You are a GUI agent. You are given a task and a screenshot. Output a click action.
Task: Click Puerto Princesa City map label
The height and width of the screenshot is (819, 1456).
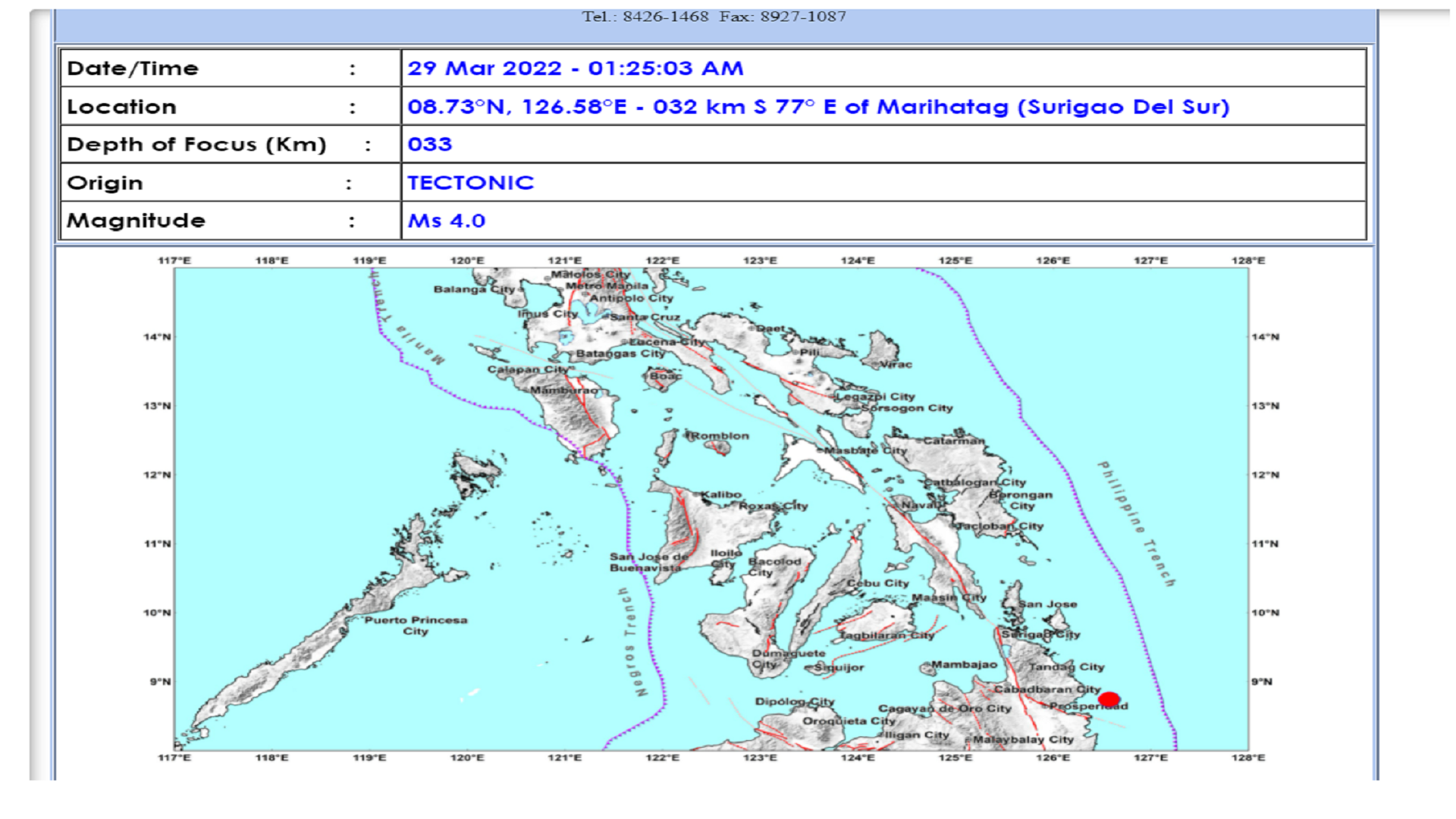click(x=416, y=626)
